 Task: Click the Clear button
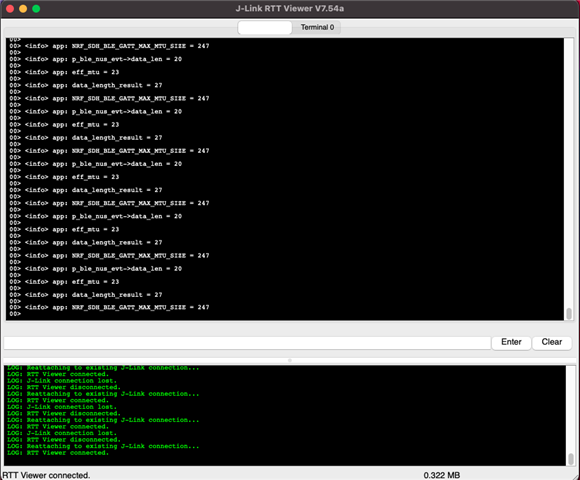(552, 342)
